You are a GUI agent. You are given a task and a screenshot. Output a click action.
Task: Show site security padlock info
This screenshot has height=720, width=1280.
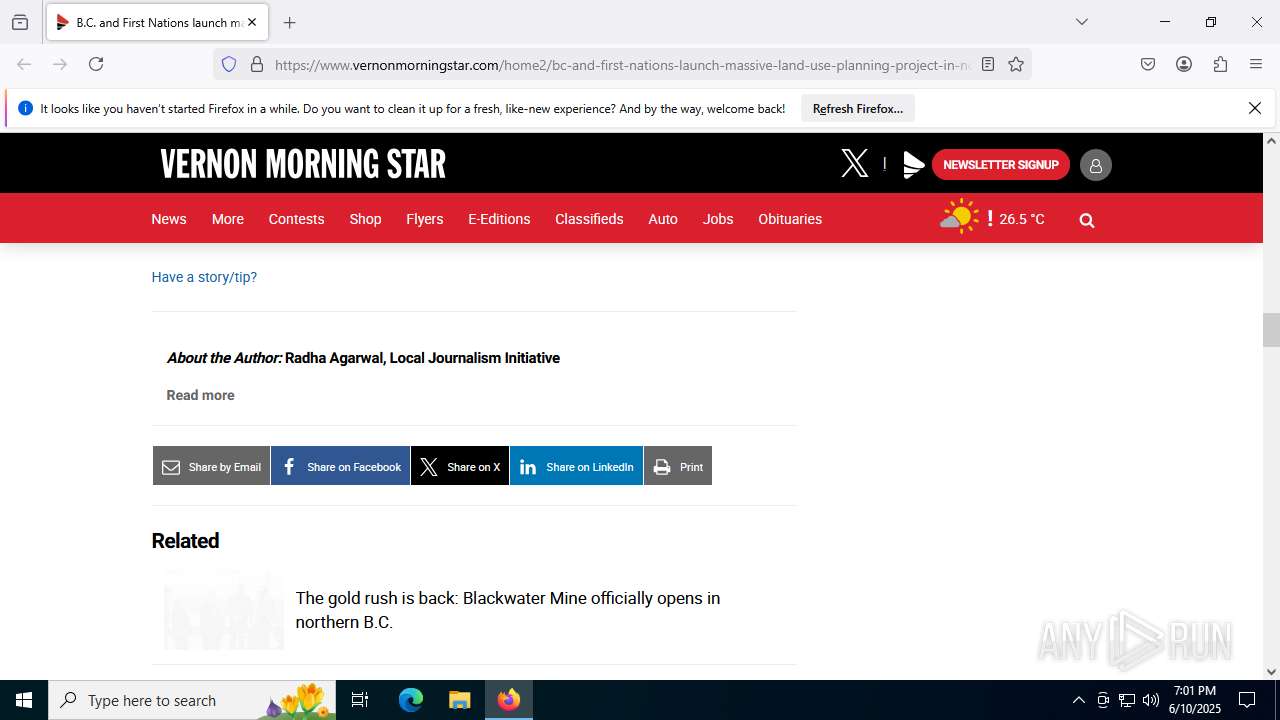[x=257, y=64]
